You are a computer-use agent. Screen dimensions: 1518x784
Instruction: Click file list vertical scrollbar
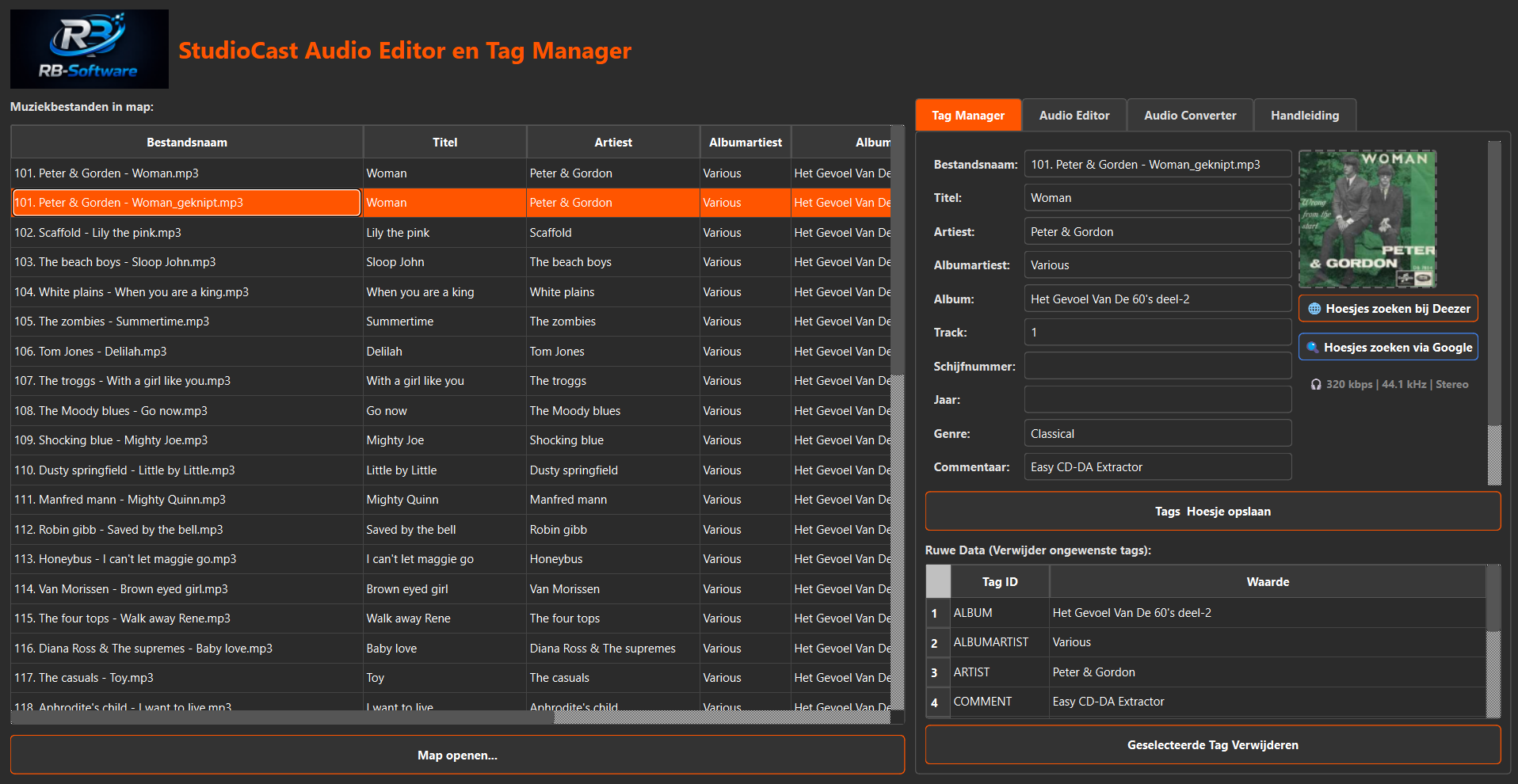pos(898,417)
